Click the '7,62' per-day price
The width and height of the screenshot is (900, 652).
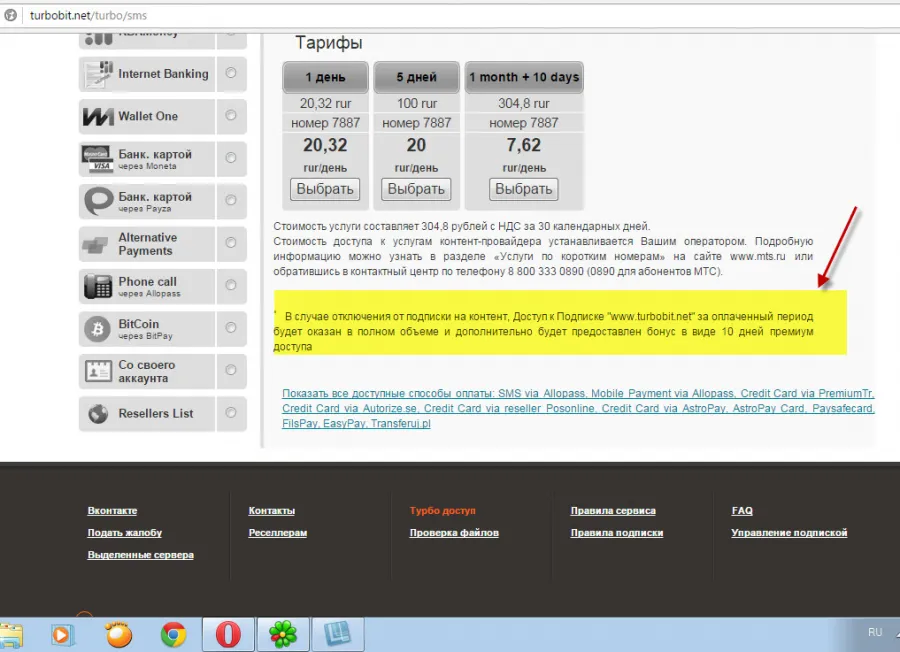[x=523, y=145]
